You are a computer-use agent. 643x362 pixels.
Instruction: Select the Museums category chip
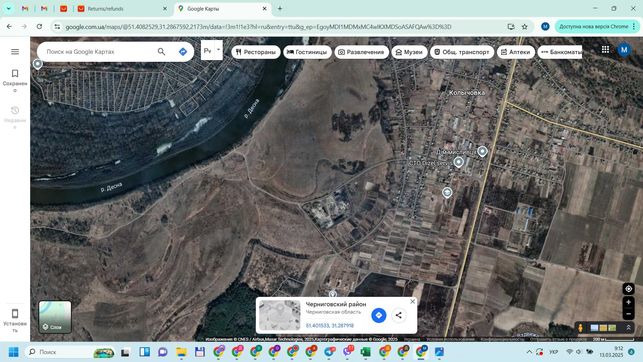pyautogui.click(x=409, y=52)
